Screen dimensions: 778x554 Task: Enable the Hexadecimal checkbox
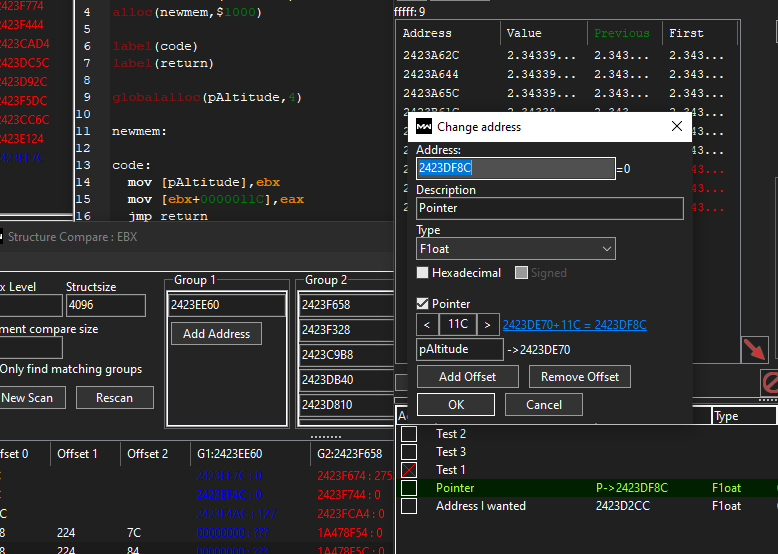click(x=423, y=273)
